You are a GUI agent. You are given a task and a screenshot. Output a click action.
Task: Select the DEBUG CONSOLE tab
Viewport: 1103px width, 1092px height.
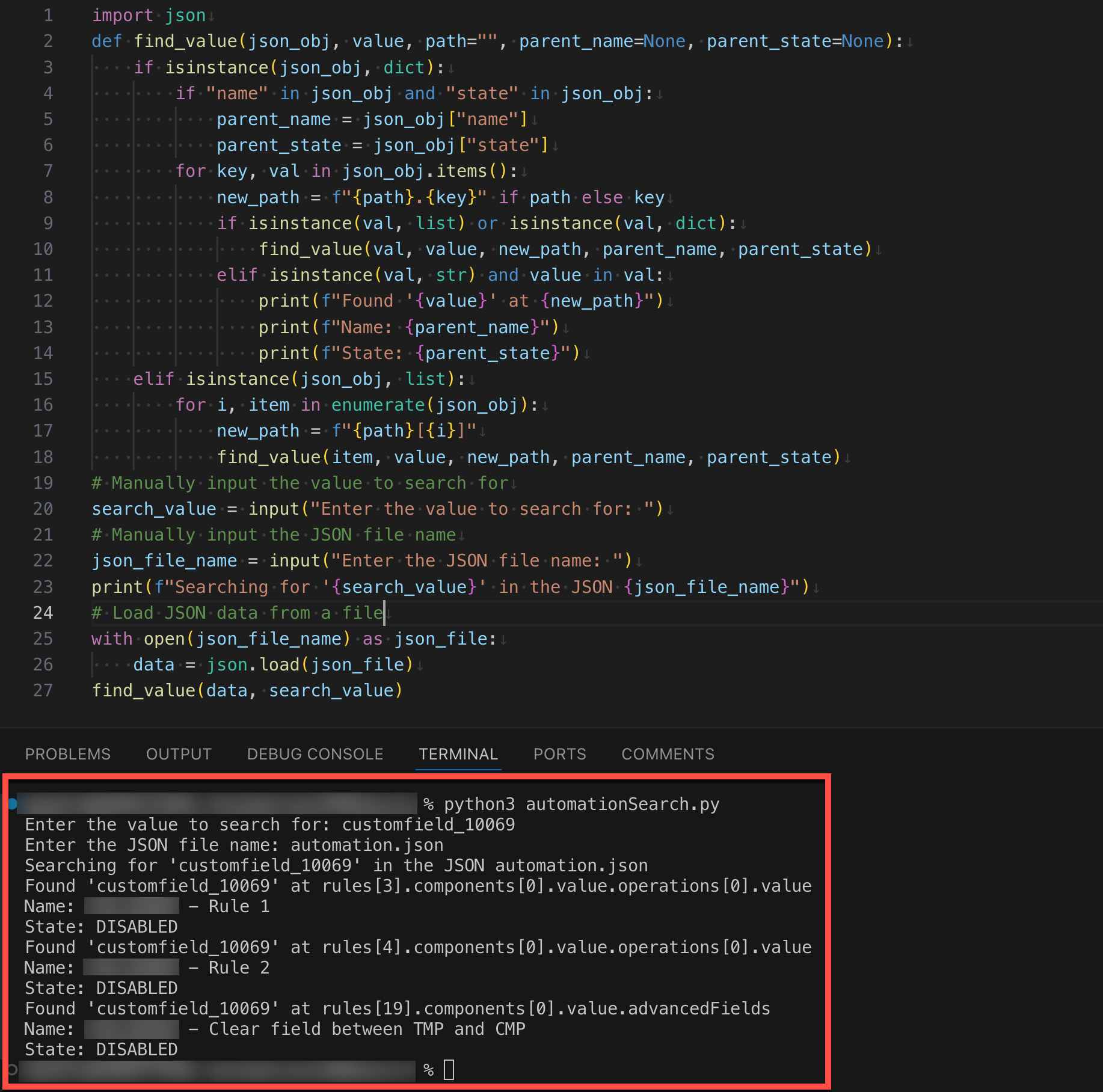tap(315, 754)
